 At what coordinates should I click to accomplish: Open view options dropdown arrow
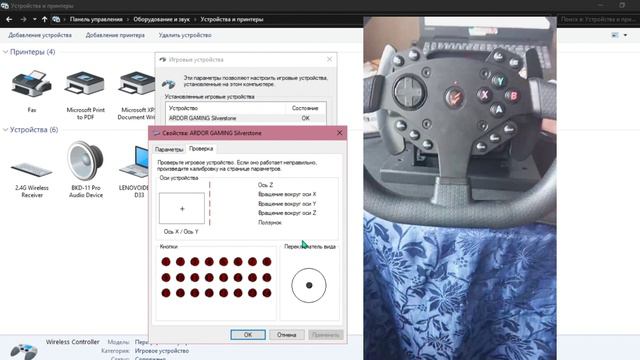pyautogui.click(x=625, y=35)
